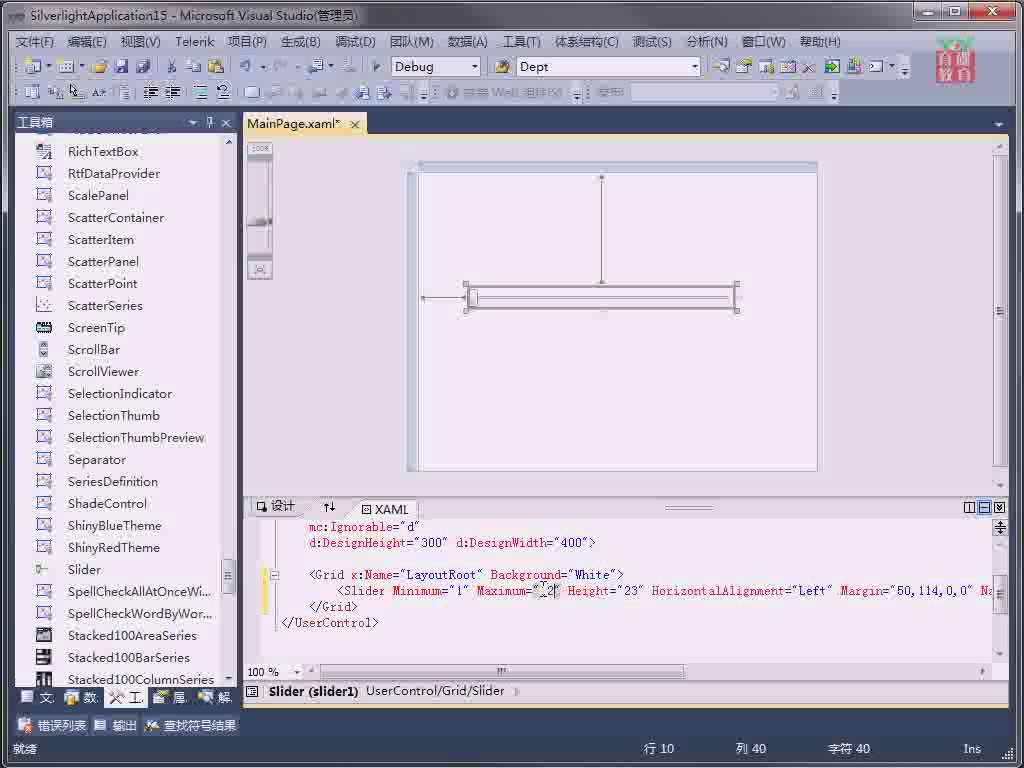Open the 错误列表 error list panel
This screenshot has width=1024, height=768.
tap(52, 726)
